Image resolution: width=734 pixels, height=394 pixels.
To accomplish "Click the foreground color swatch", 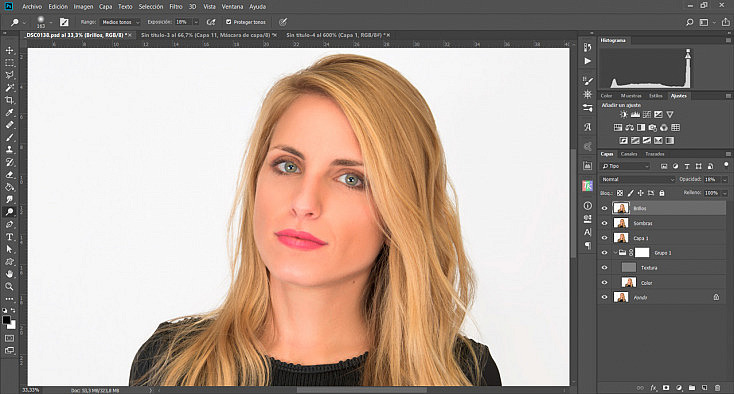I will (7, 320).
